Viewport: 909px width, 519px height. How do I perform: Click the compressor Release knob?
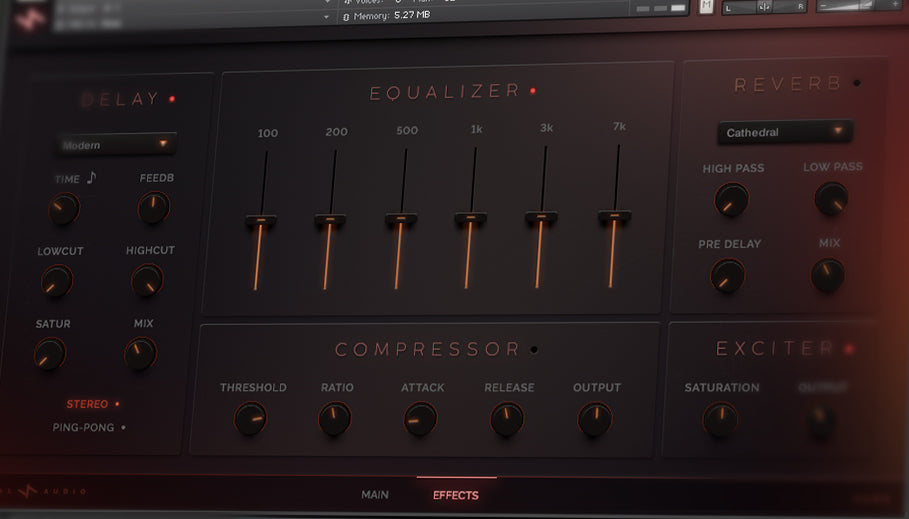(x=507, y=419)
